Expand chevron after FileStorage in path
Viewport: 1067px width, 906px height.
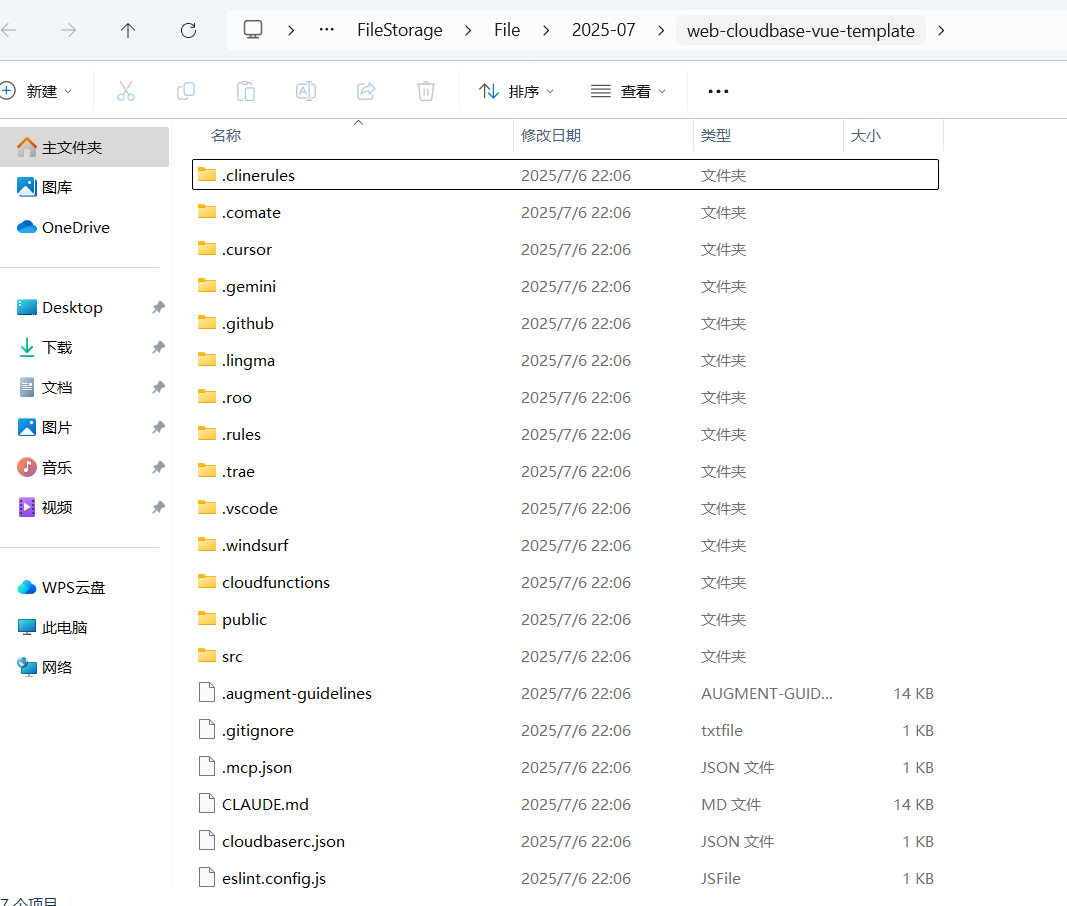[x=468, y=31]
